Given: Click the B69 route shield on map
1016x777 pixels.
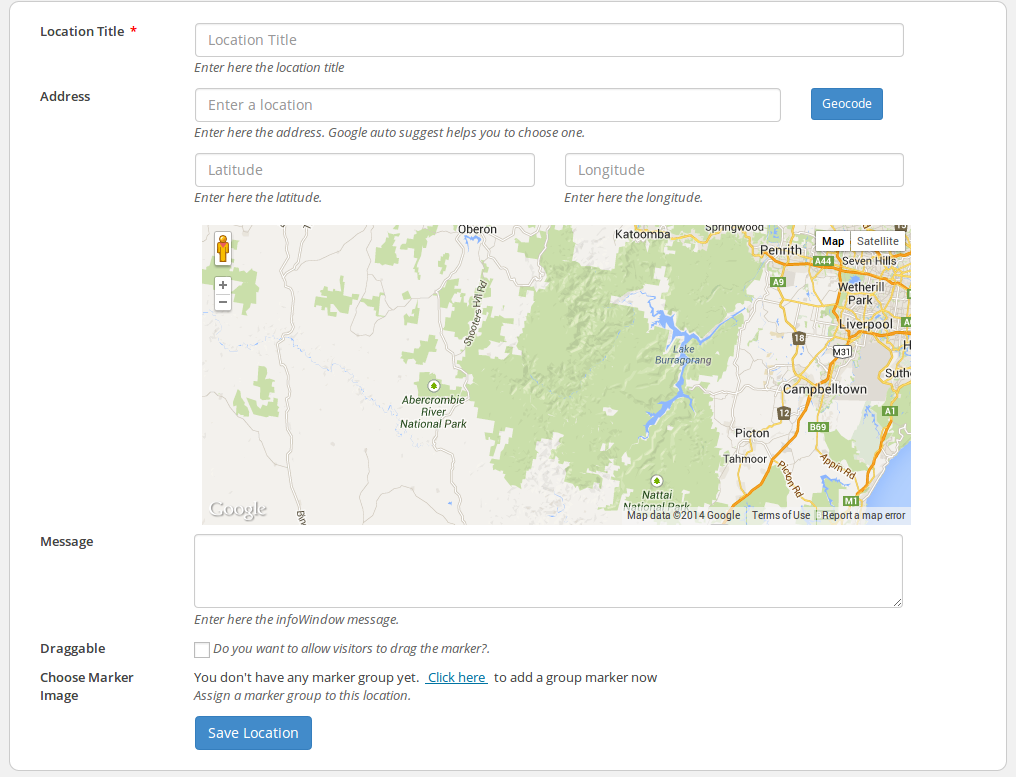Looking at the screenshot, I should click(x=818, y=427).
